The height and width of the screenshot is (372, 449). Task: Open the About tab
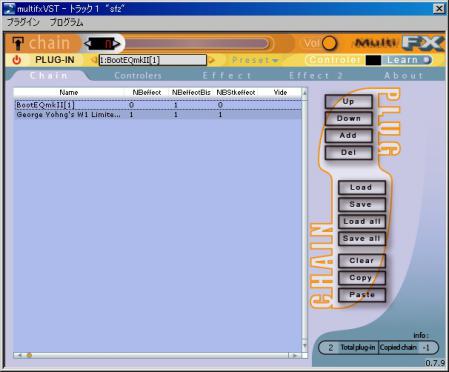coord(403,76)
